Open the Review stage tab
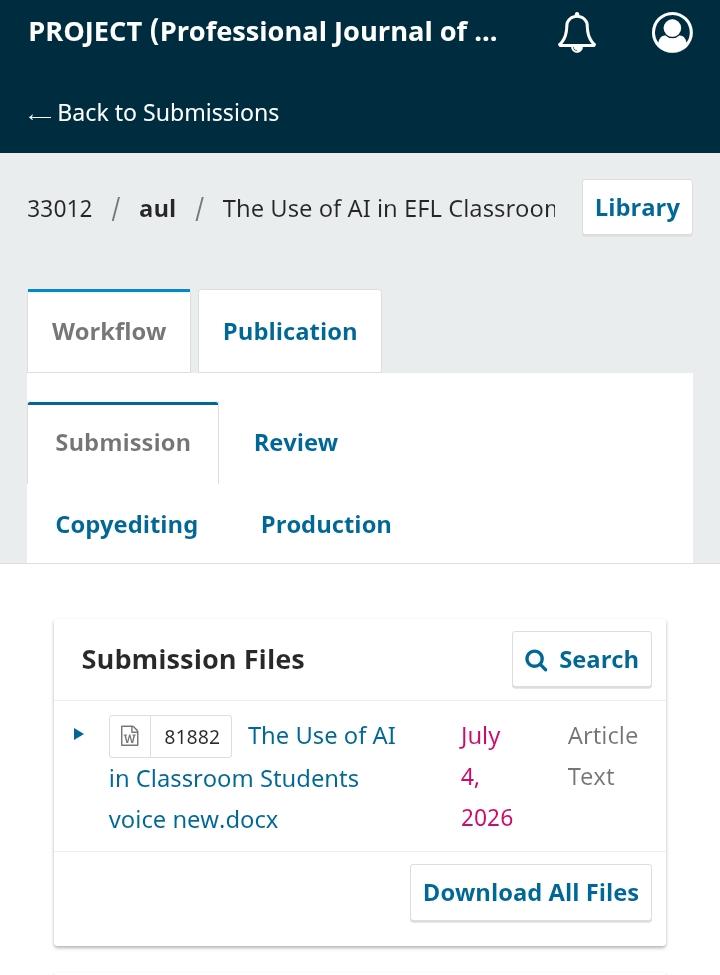Viewport: 720px width, 975px height. pyautogui.click(x=296, y=443)
